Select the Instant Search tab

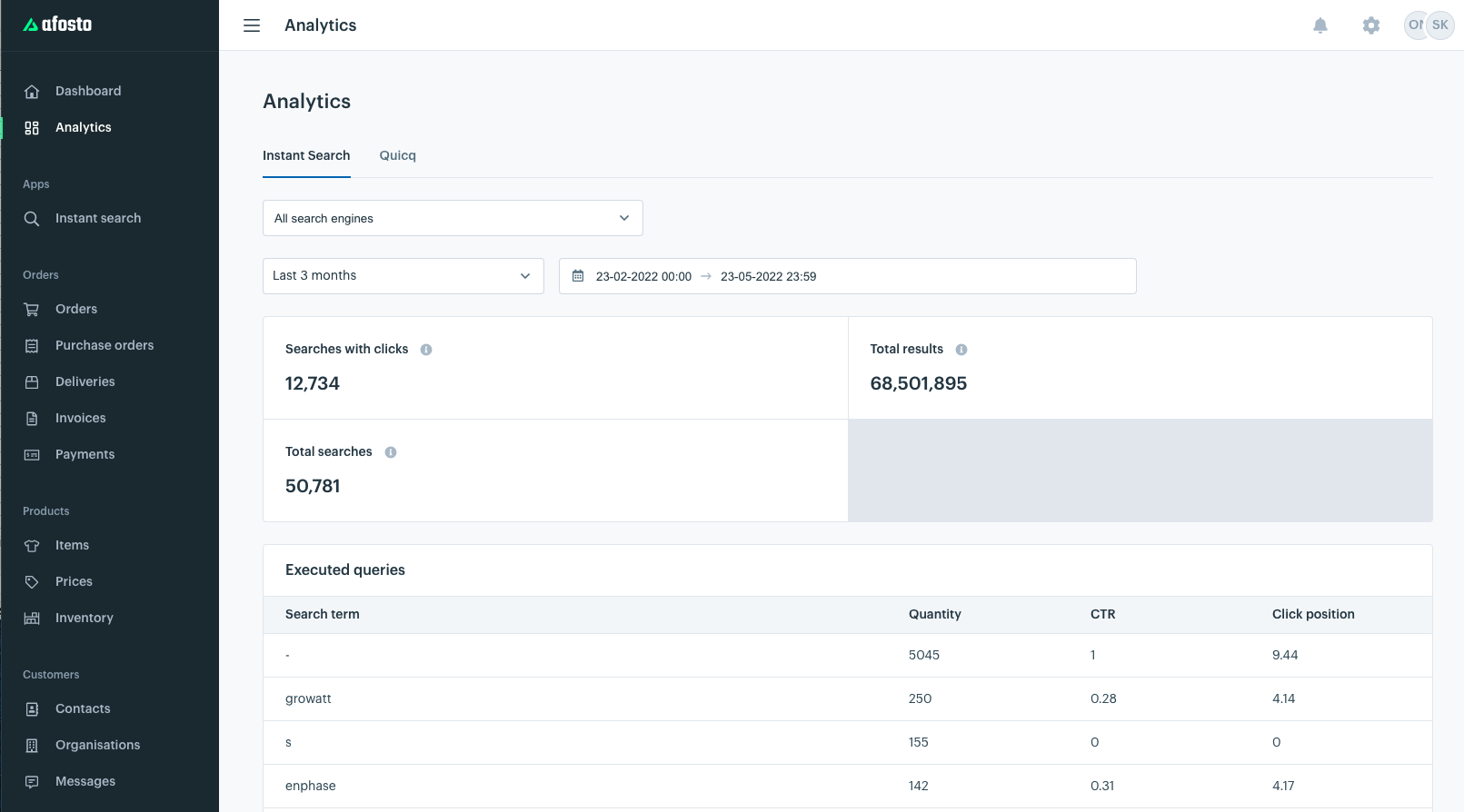click(x=306, y=155)
